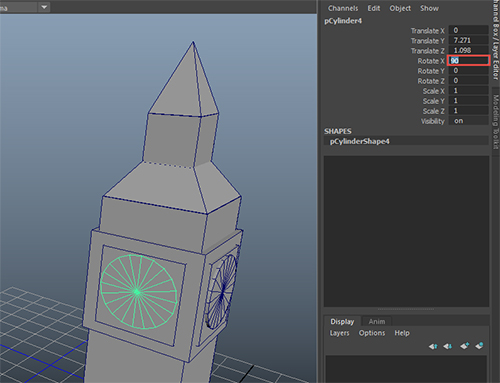Move selected layer down icon
Image resolution: width=500 pixels, height=383 pixels.
click(448, 346)
